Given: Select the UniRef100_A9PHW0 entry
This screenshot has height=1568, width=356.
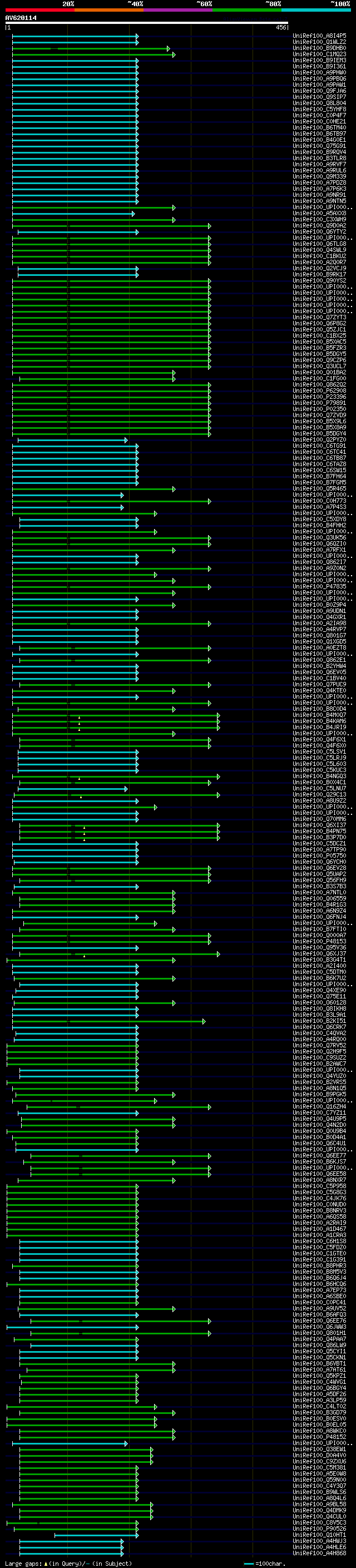Looking at the screenshot, I should pos(319,72).
